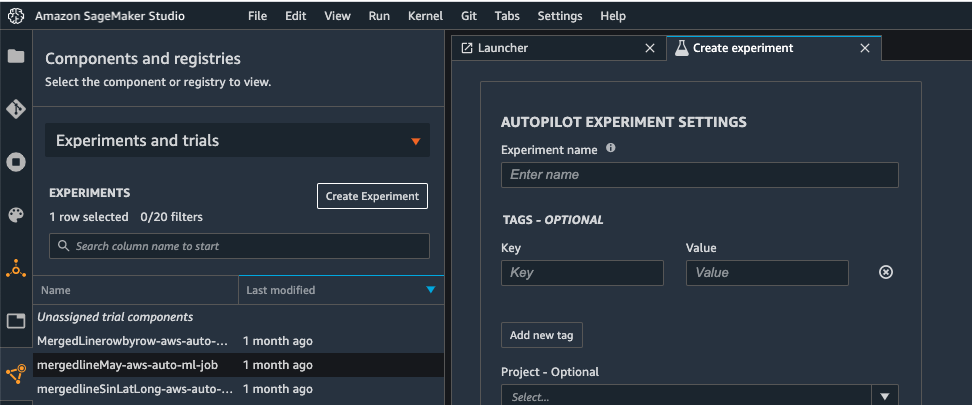Viewport: 972px width, 405px height.
Task: Click the '0/20 filters' text
Action: tap(172, 217)
